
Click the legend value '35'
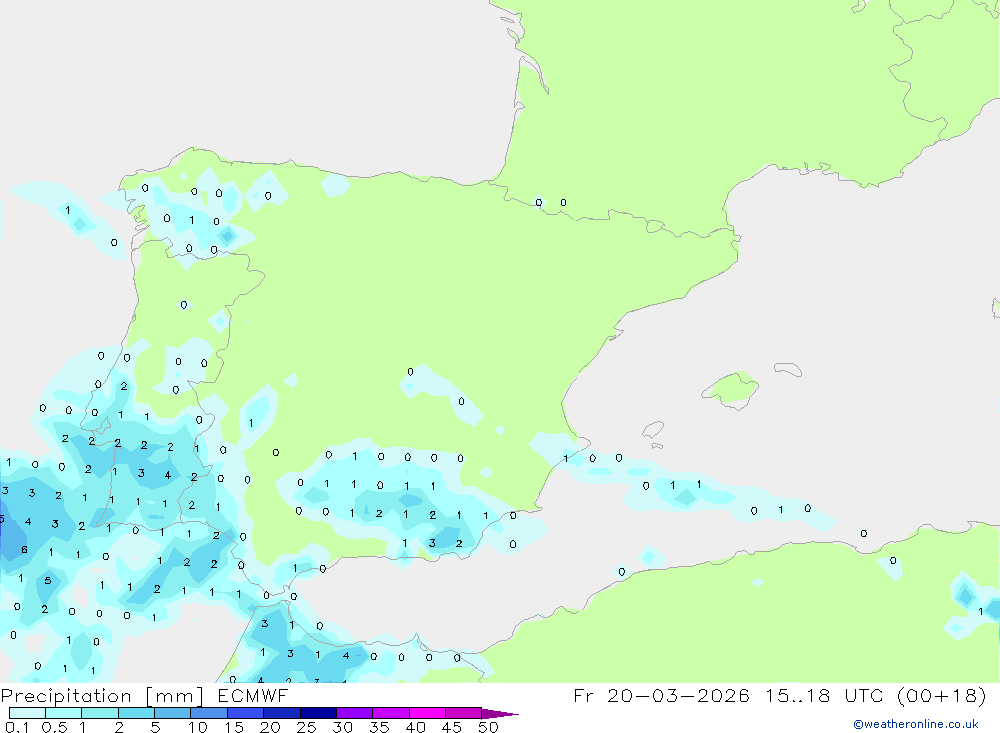coord(379,727)
